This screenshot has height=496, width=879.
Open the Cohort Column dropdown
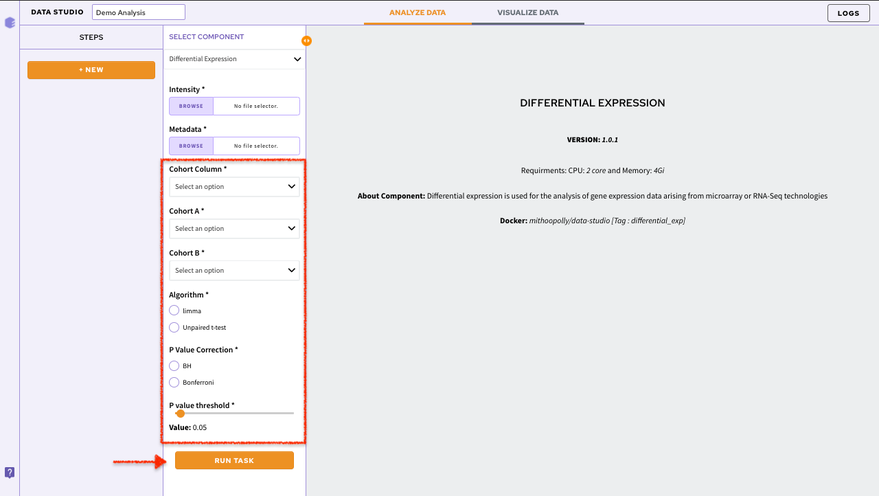click(234, 186)
